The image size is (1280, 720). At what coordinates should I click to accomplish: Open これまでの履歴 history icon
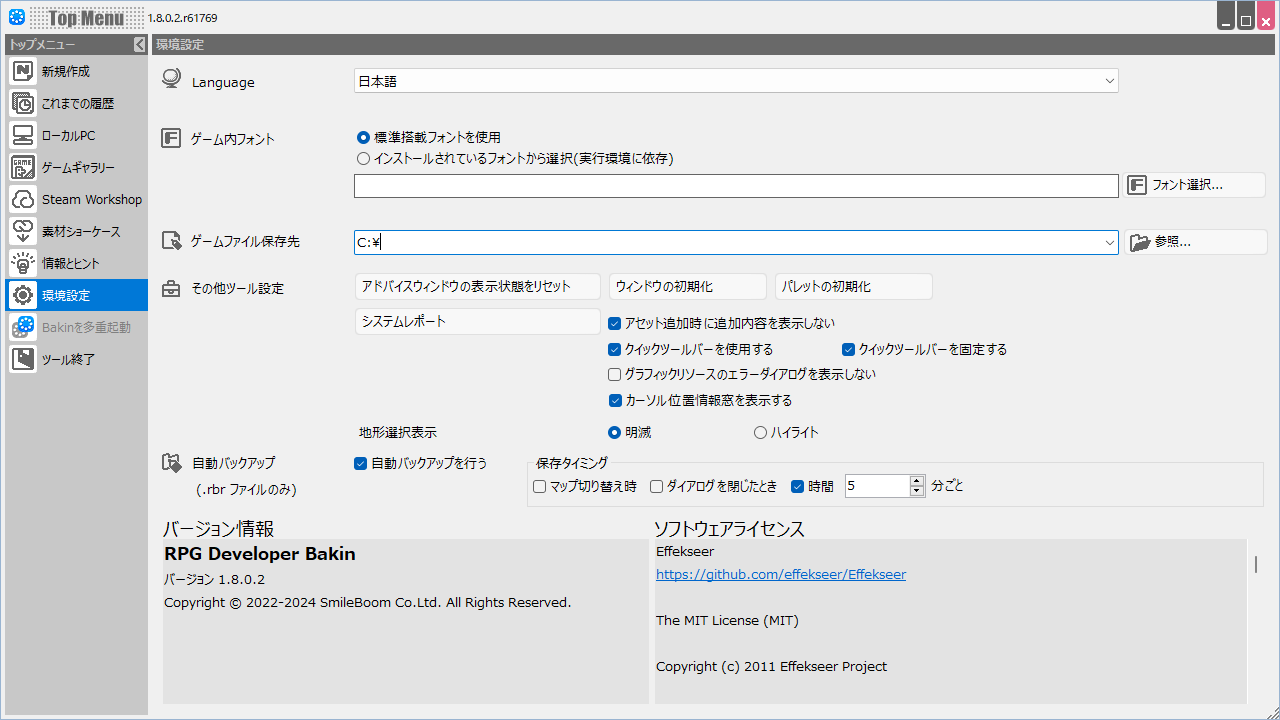pos(24,103)
